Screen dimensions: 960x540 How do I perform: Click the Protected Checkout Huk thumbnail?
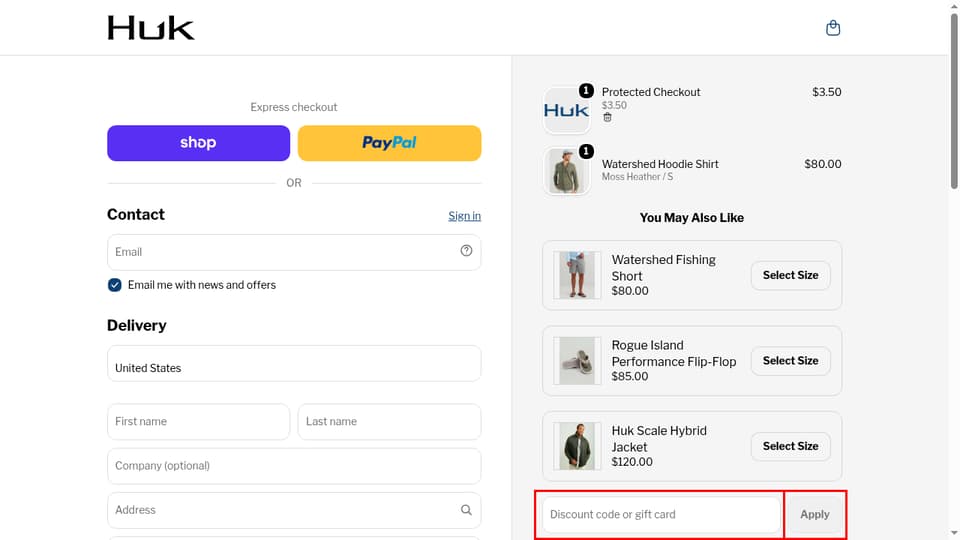(x=566, y=110)
